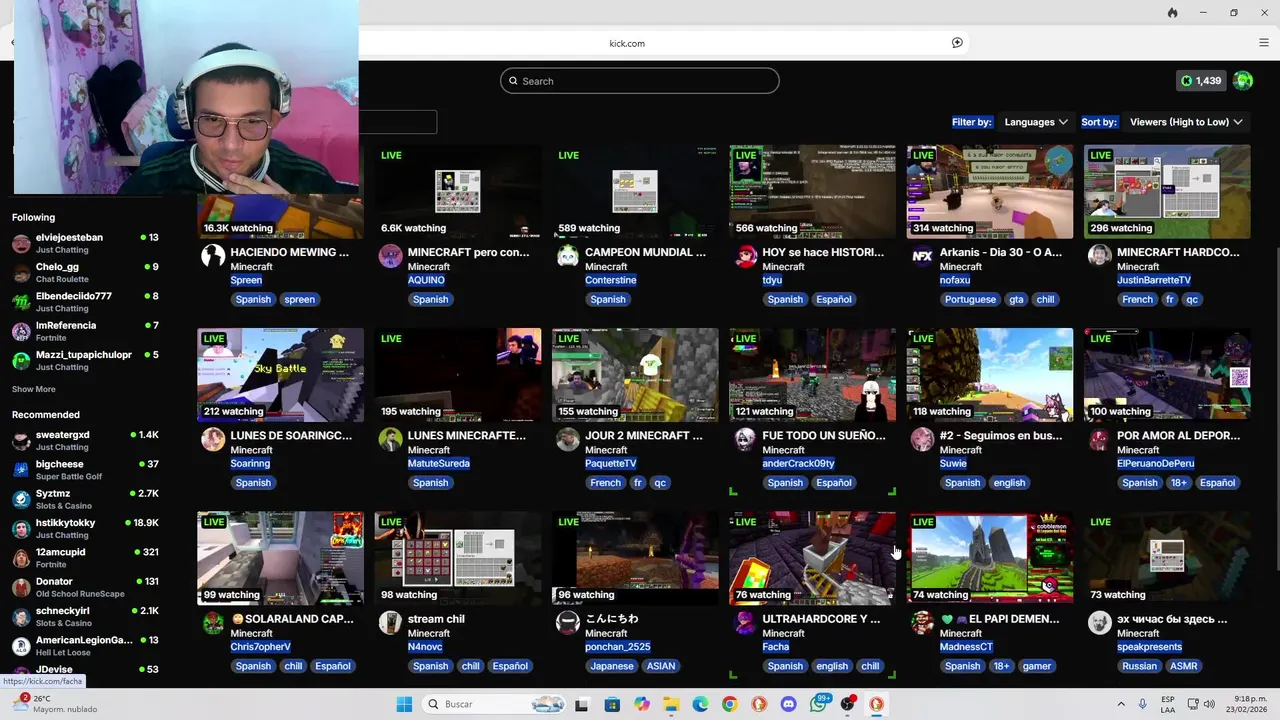1280x720 pixels.
Task: Click the JustinBarretteTV avatar icon
Action: (1100, 256)
